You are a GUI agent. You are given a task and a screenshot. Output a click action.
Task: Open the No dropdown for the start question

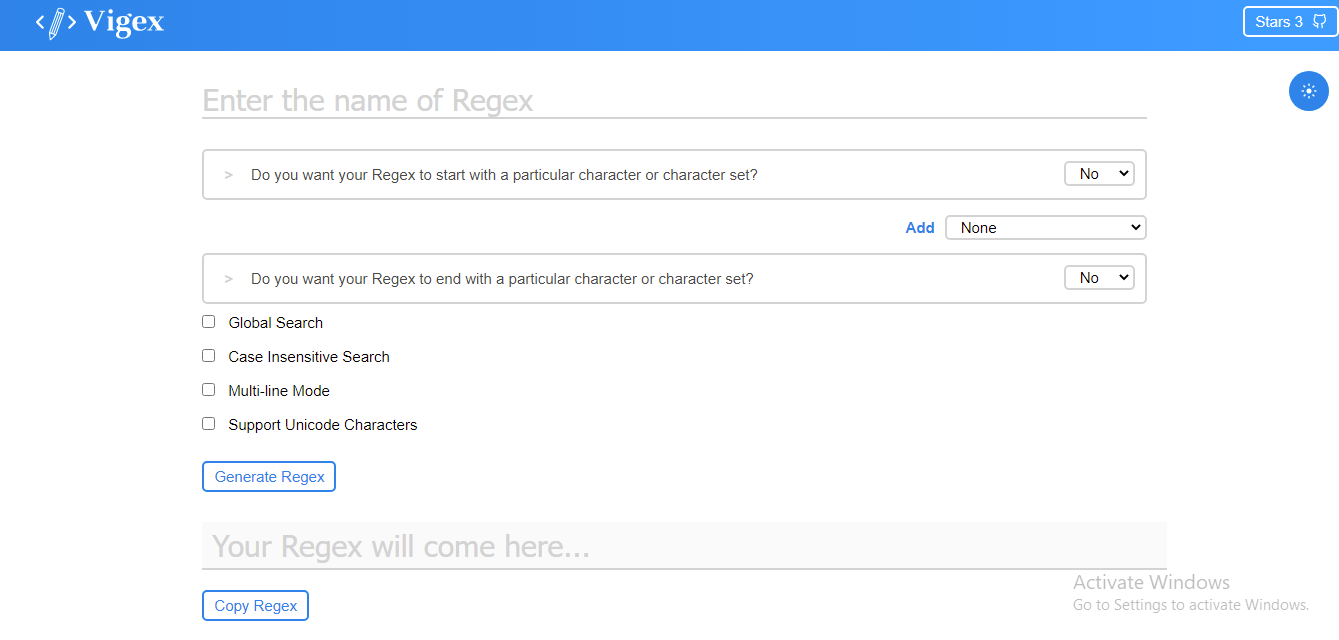tap(1099, 173)
